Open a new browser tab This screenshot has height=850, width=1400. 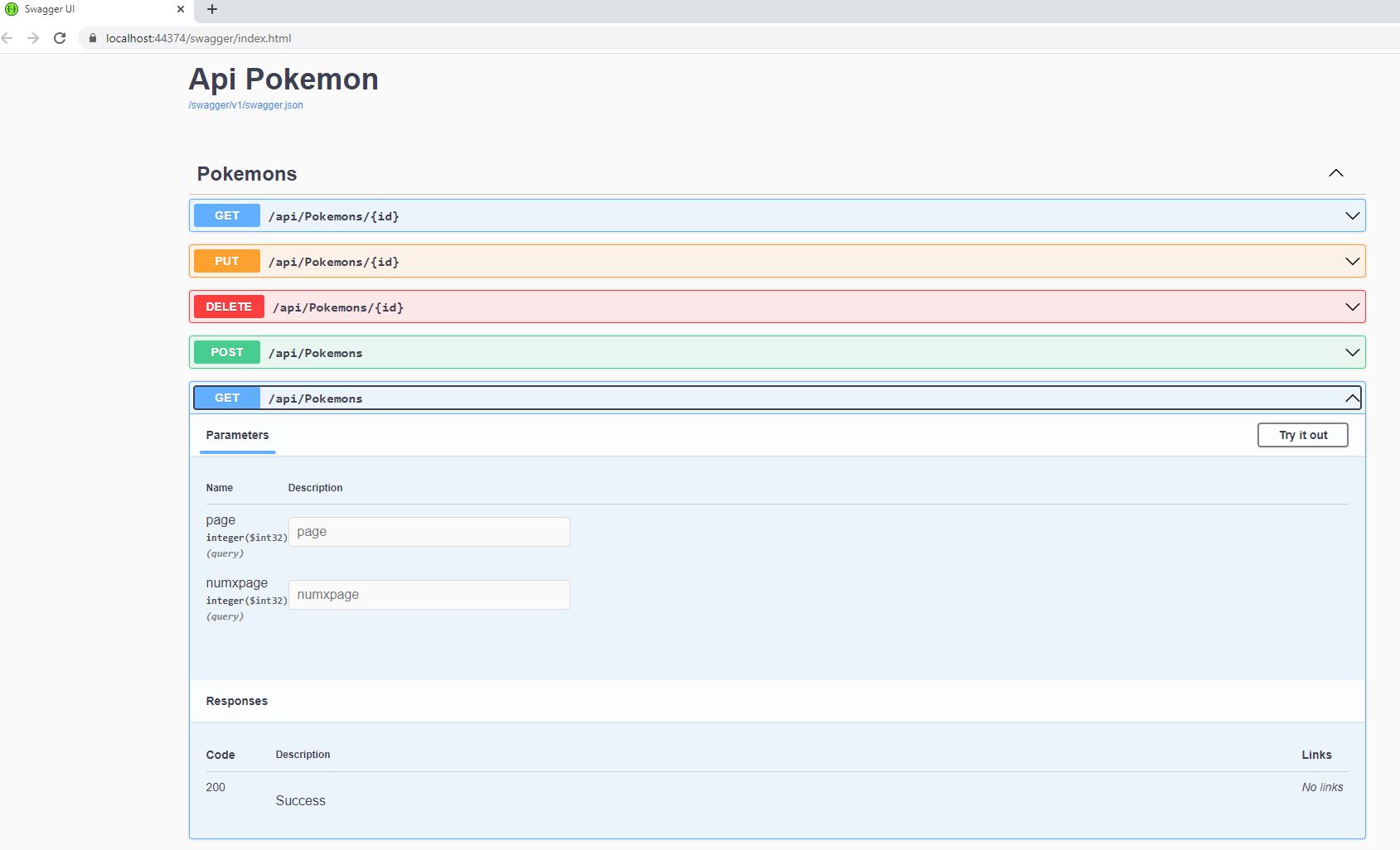coord(211,9)
